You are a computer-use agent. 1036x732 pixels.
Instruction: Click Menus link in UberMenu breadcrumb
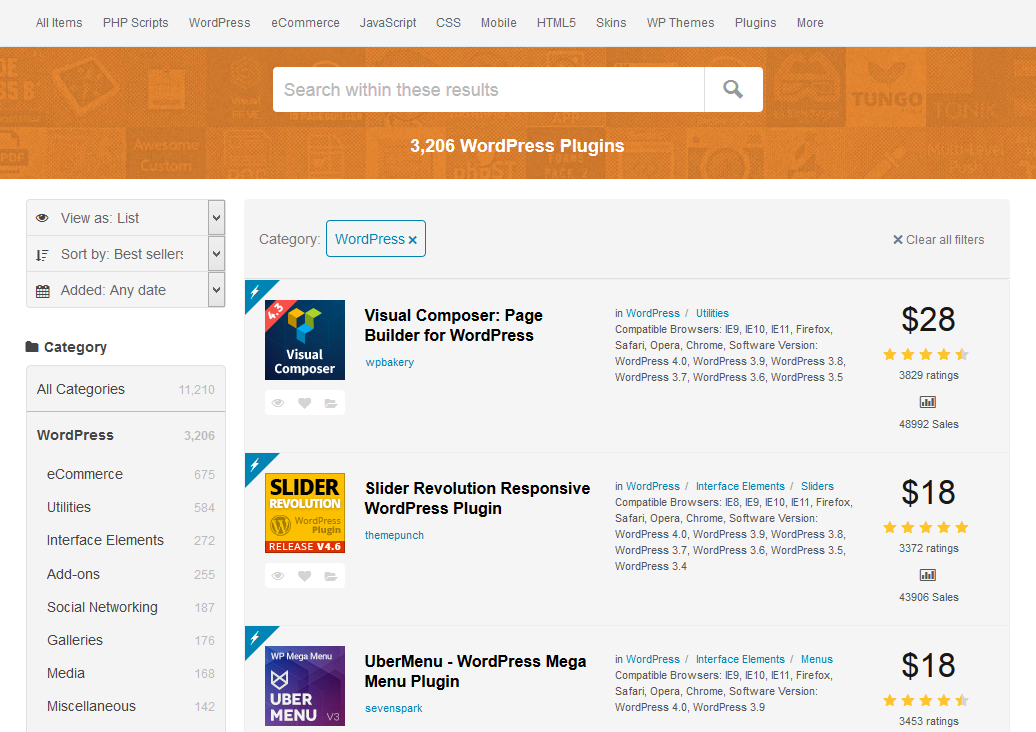pyautogui.click(x=817, y=659)
